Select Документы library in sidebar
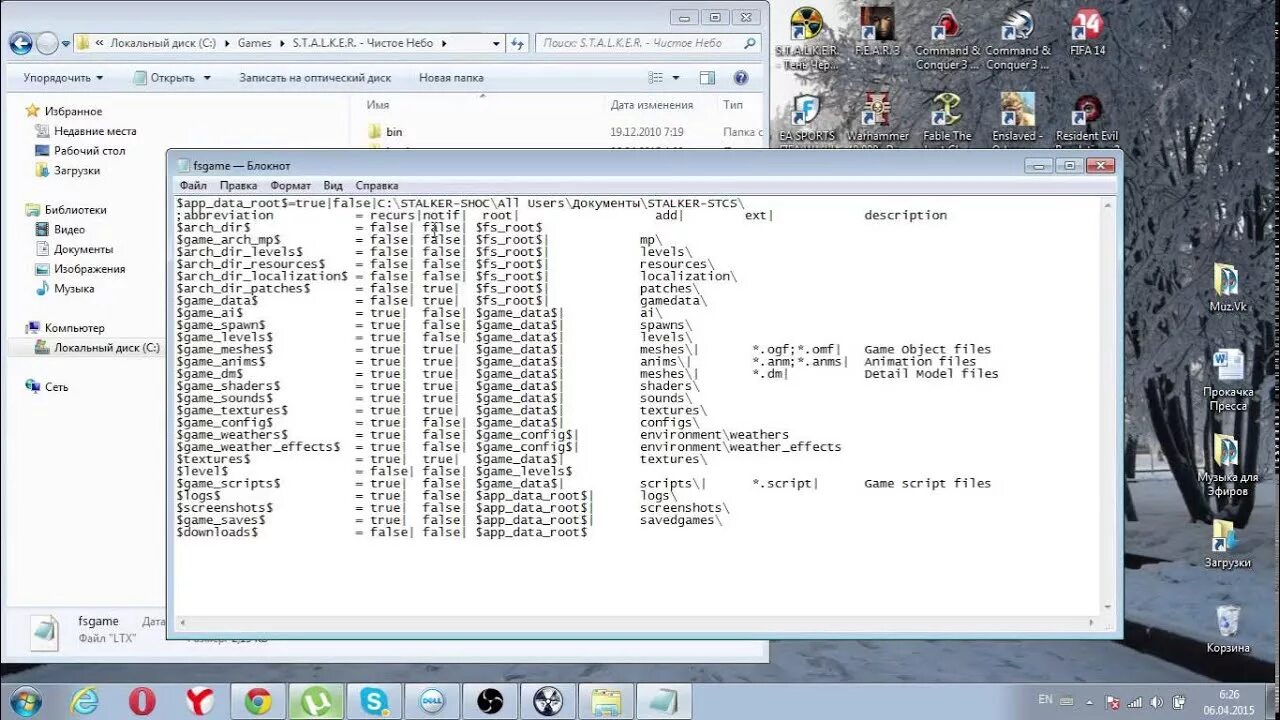 click(84, 249)
